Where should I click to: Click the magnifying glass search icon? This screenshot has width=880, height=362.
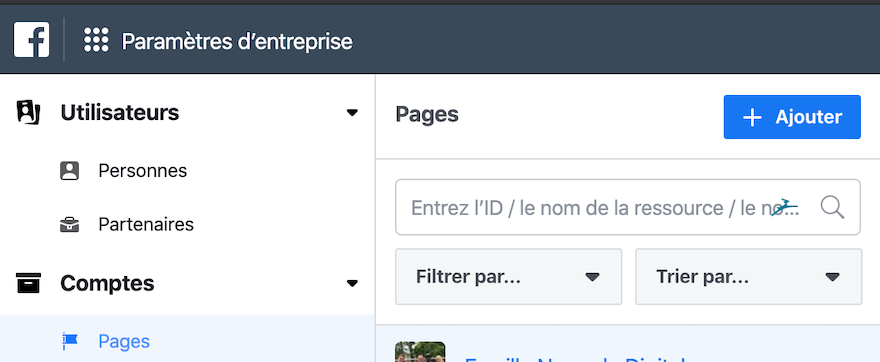pyautogui.click(x=832, y=207)
